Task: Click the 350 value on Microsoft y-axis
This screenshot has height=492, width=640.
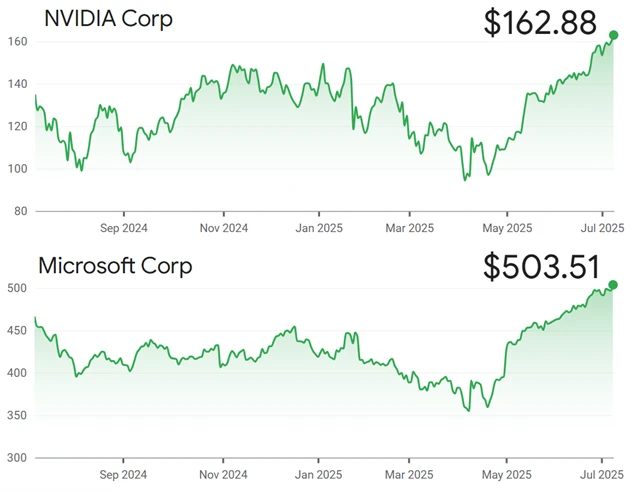Action: [x=17, y=415]
